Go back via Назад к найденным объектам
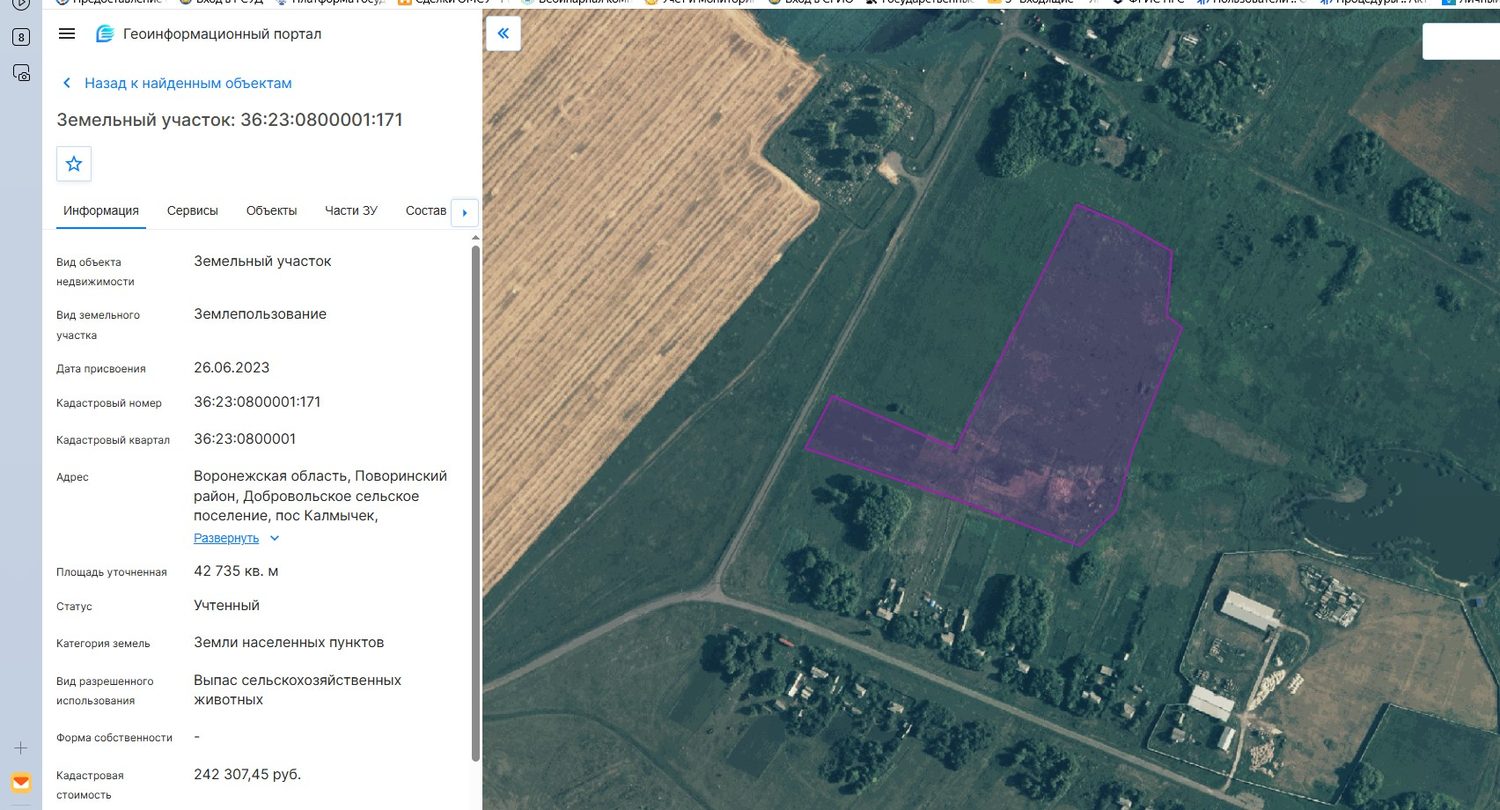The image size is (1500, 810). point(177,83)
